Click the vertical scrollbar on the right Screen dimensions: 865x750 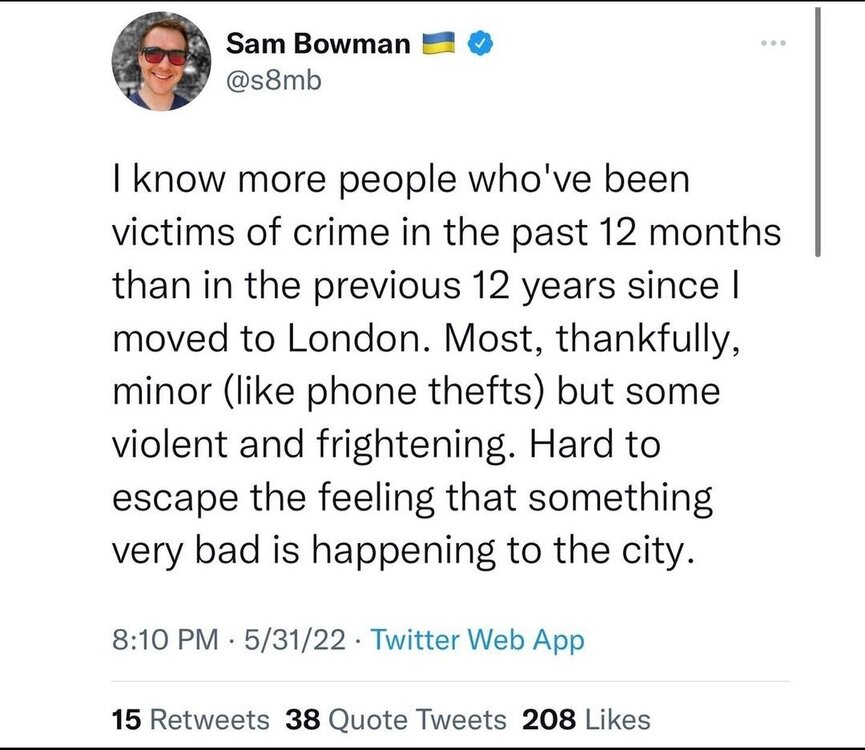point(818,130)
